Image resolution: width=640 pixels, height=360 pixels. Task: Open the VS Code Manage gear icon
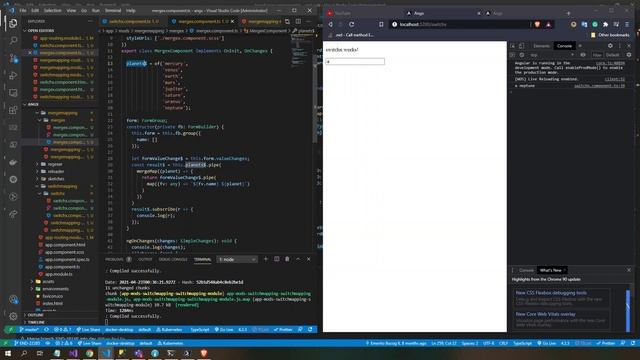(13, 316)
